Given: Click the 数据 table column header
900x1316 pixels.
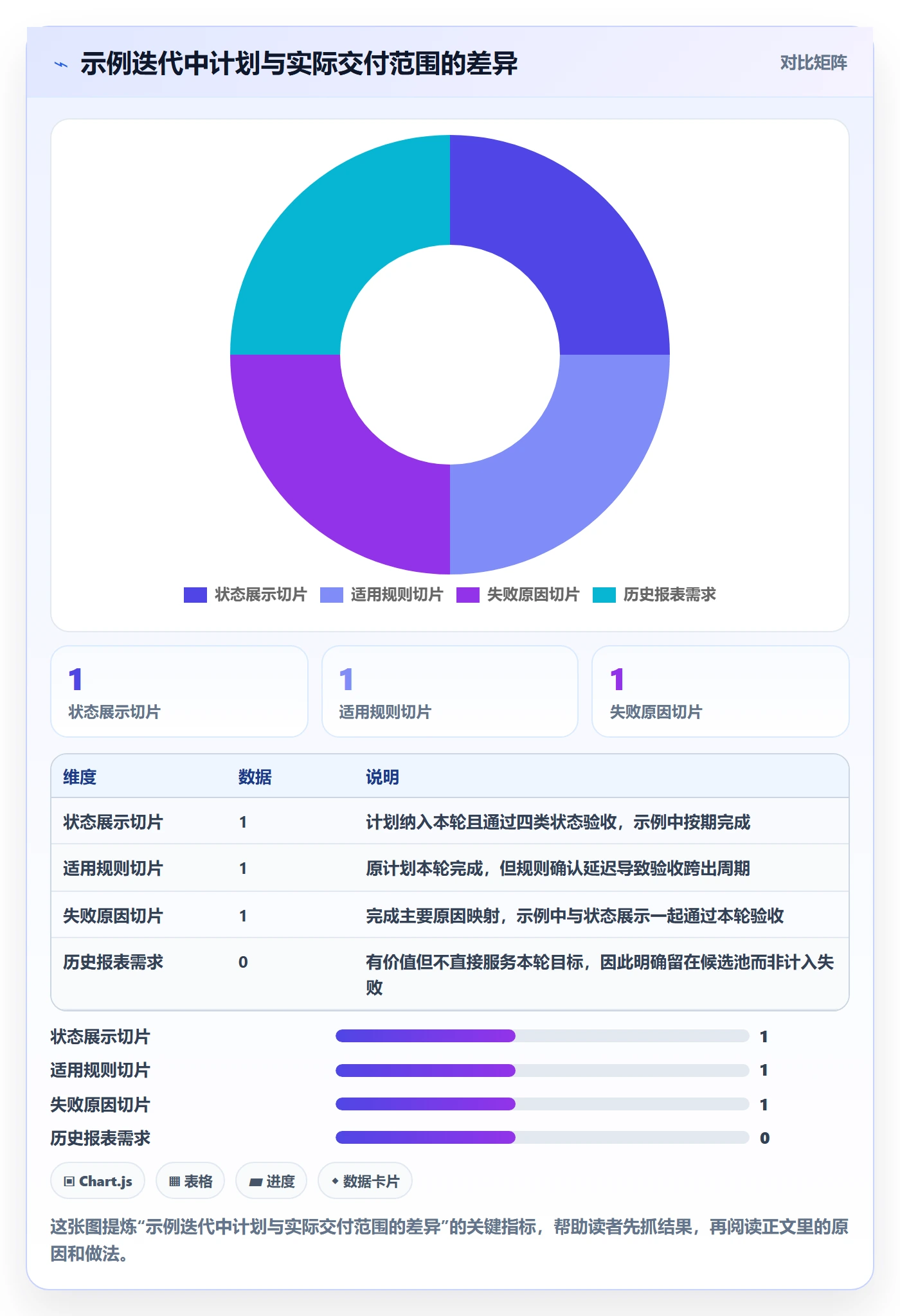Looking at the screenshot, I should (x=255, y=777).
